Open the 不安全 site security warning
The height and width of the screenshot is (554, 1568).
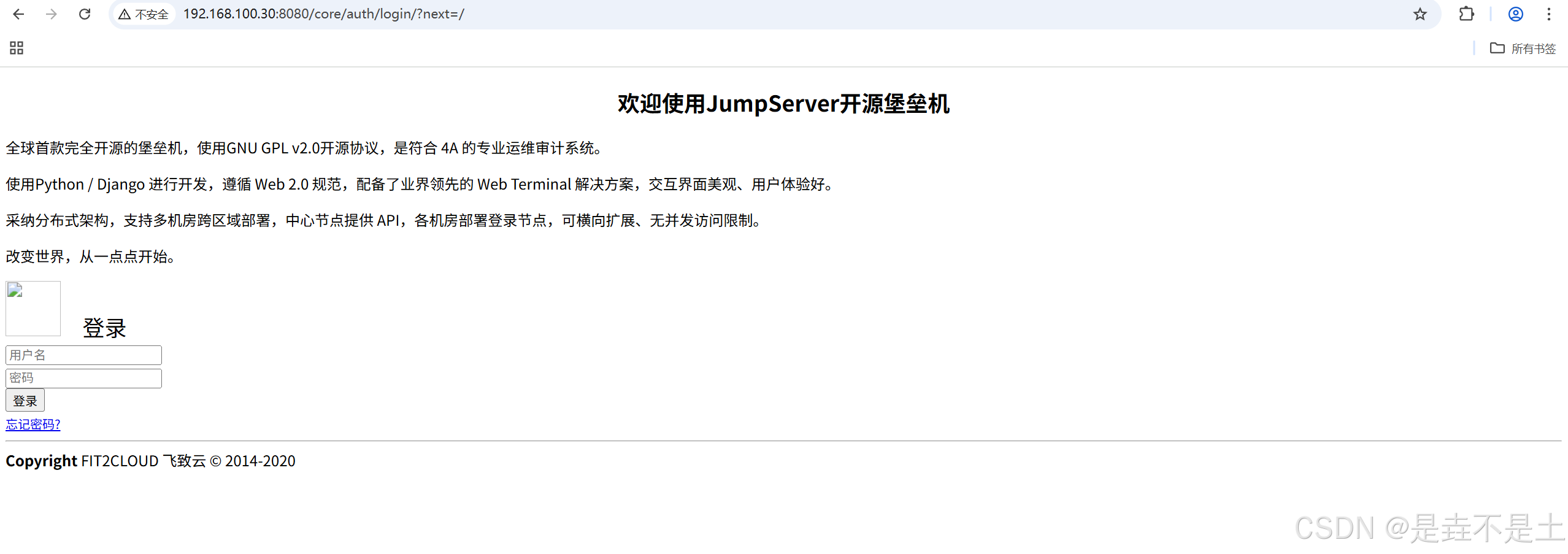pyautogui.click(x=144, y=14)
